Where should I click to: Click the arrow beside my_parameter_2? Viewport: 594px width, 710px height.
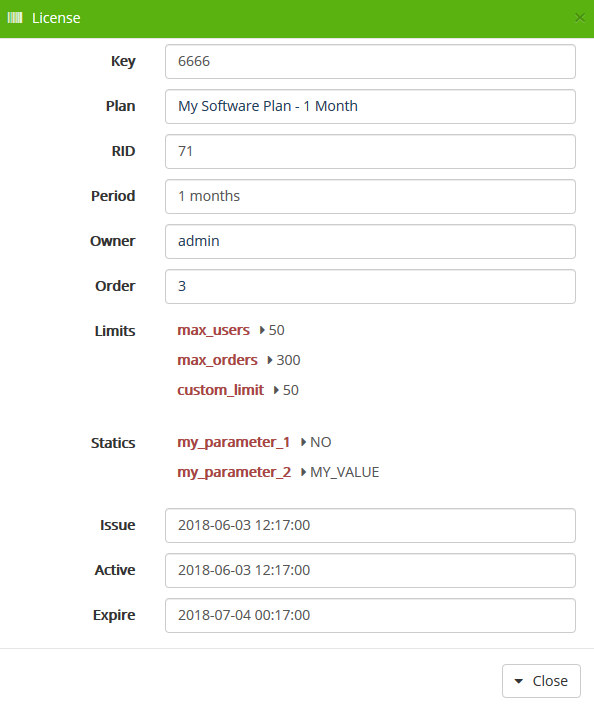coord(303,472)
